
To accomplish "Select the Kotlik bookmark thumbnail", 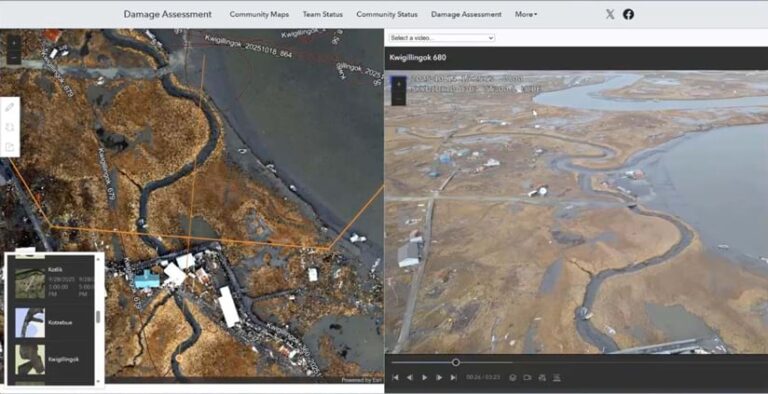I will click(29, 283).
